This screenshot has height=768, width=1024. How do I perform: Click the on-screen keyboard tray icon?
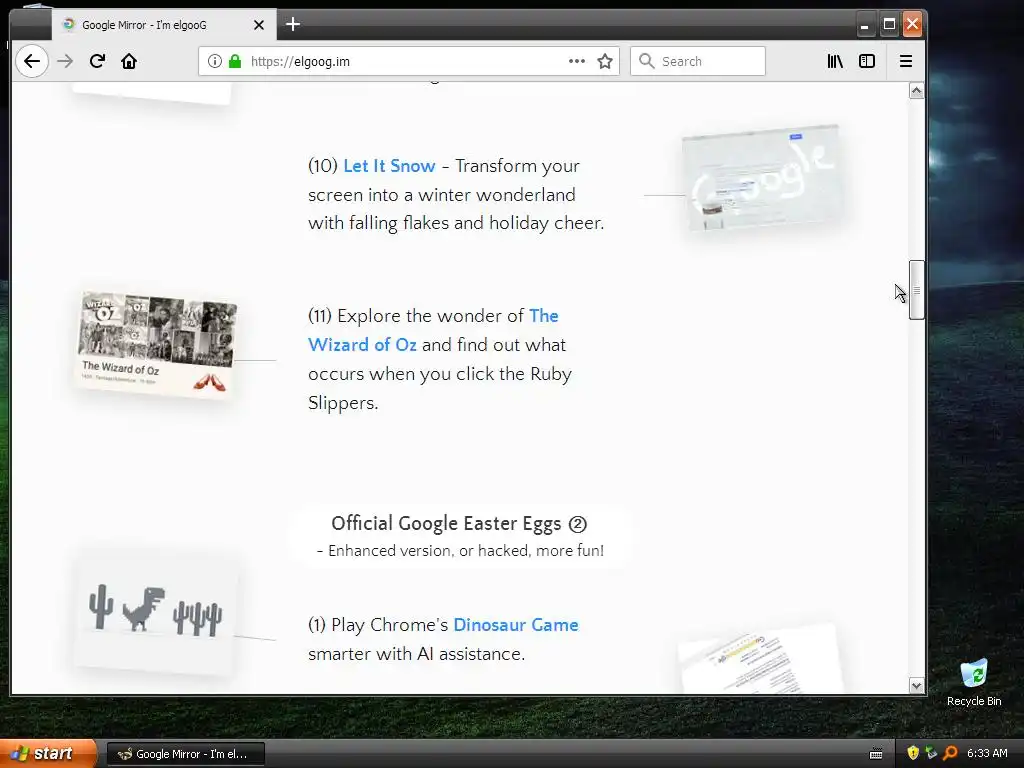coord(876,754)
